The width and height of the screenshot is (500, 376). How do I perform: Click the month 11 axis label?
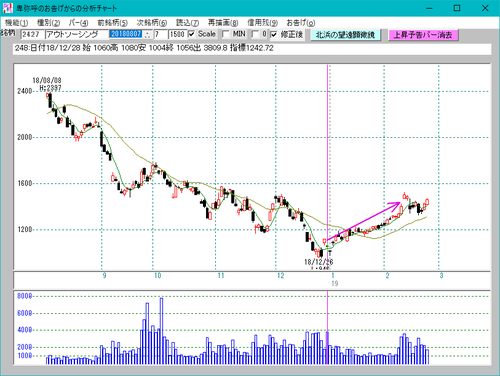221,276
